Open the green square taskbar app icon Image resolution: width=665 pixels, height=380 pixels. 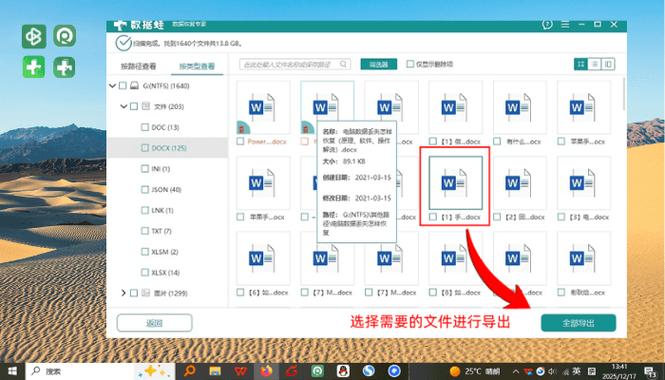(317, 371)
